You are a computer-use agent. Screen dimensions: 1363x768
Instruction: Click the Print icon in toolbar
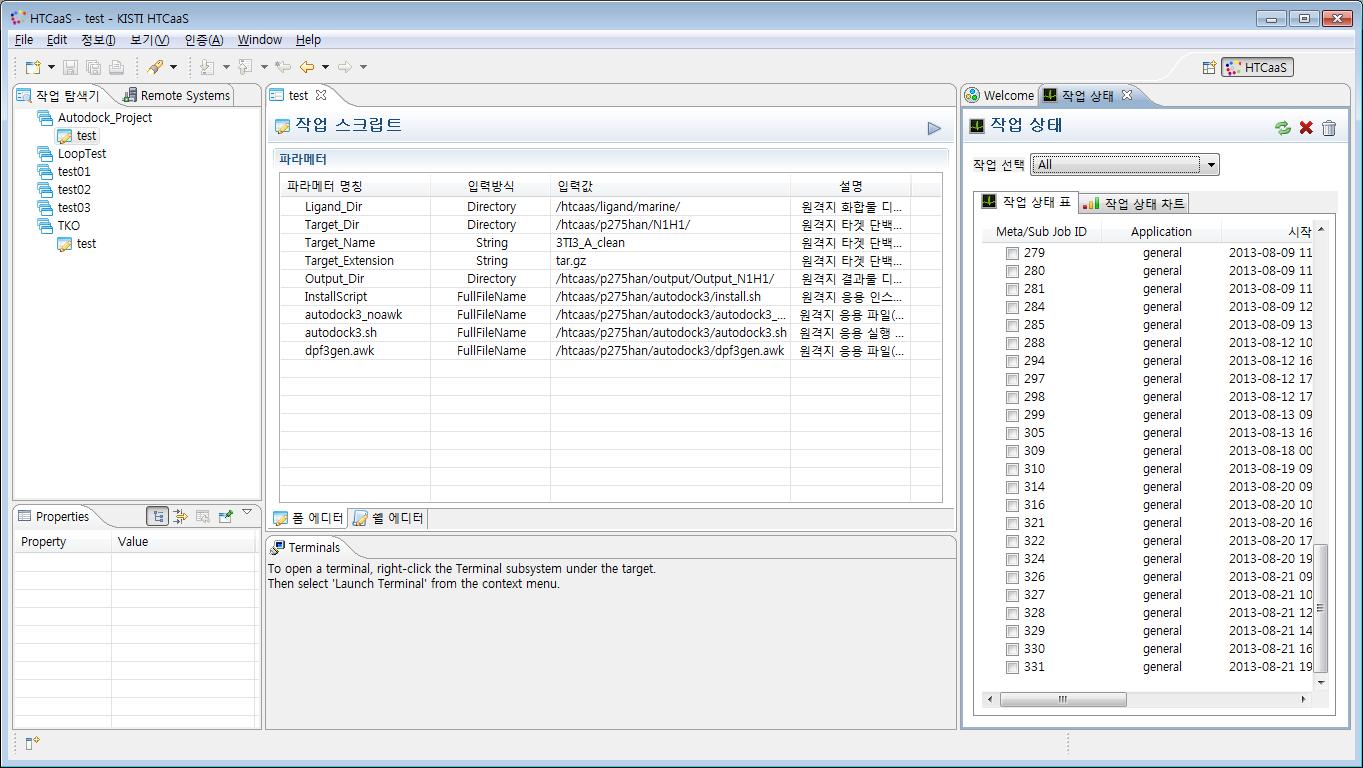tap(116, 67)
